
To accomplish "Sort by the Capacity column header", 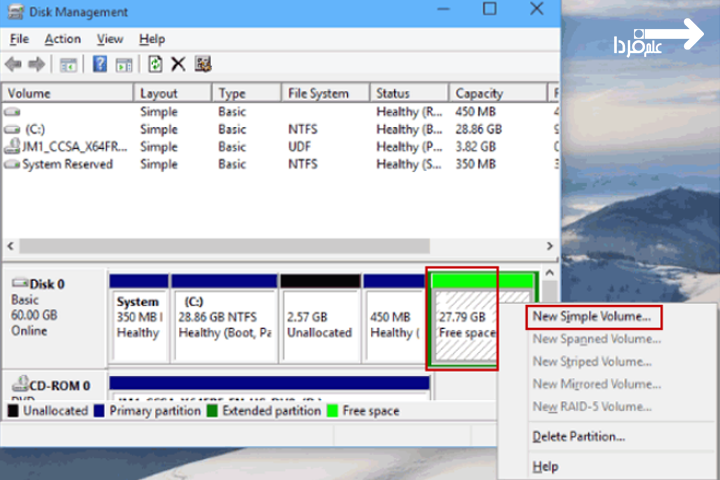I will [498, 93].
